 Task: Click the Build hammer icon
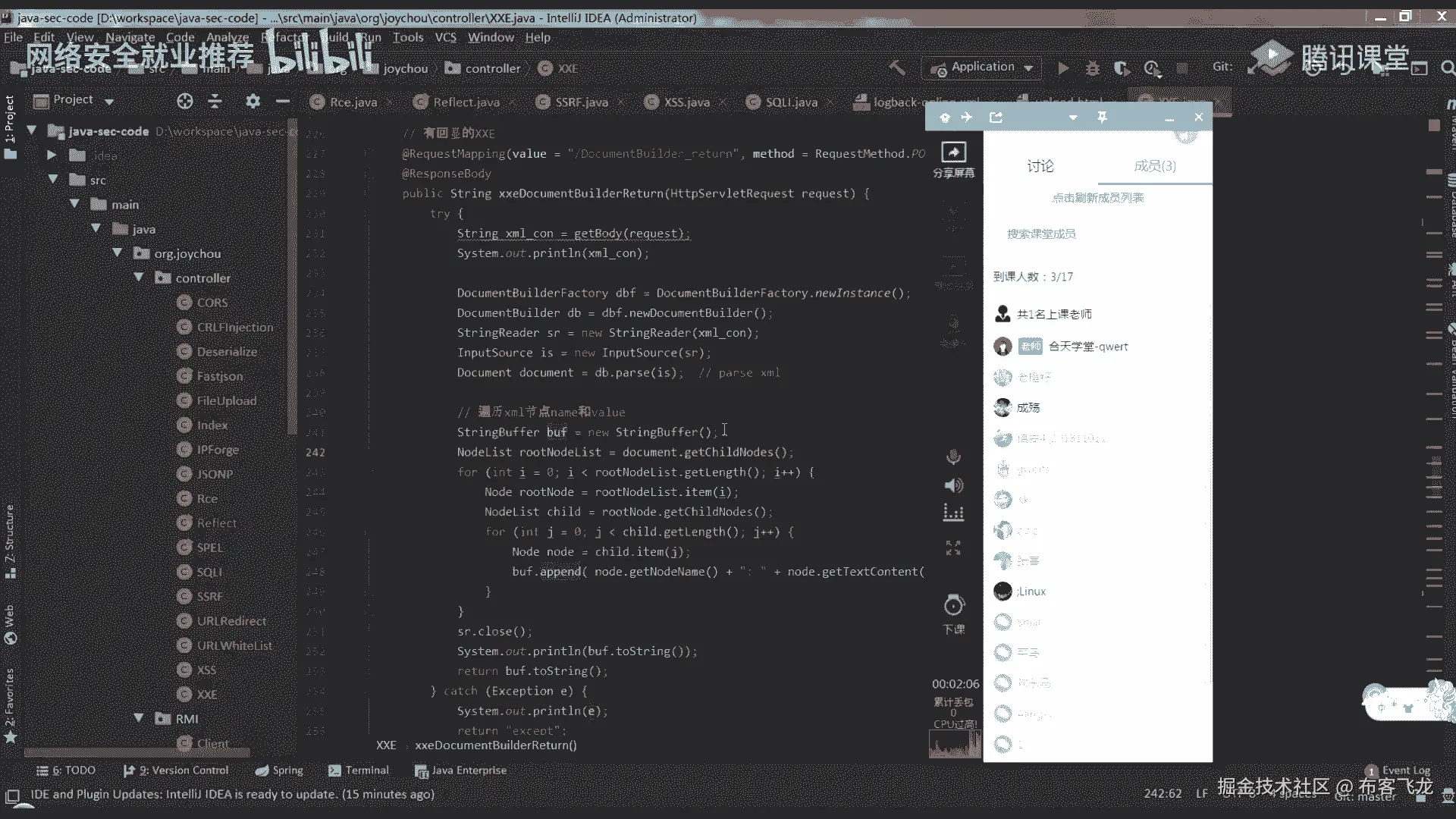click(x=897, y=67)
